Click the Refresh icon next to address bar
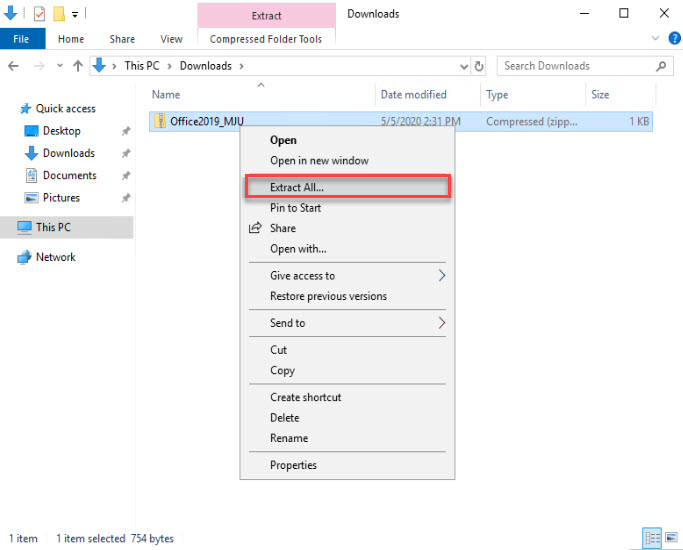 (x=479, y=66)
